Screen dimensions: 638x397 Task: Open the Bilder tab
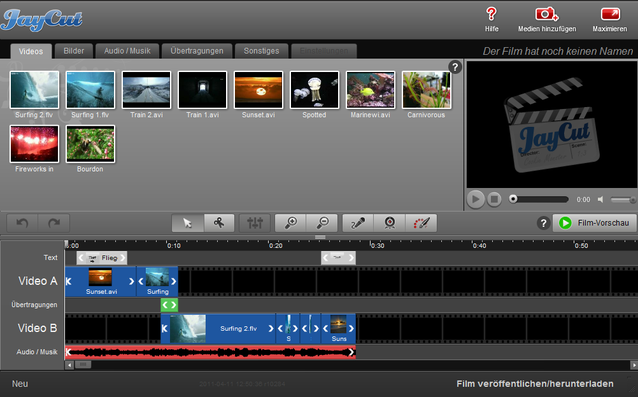(x=74, y=51)
